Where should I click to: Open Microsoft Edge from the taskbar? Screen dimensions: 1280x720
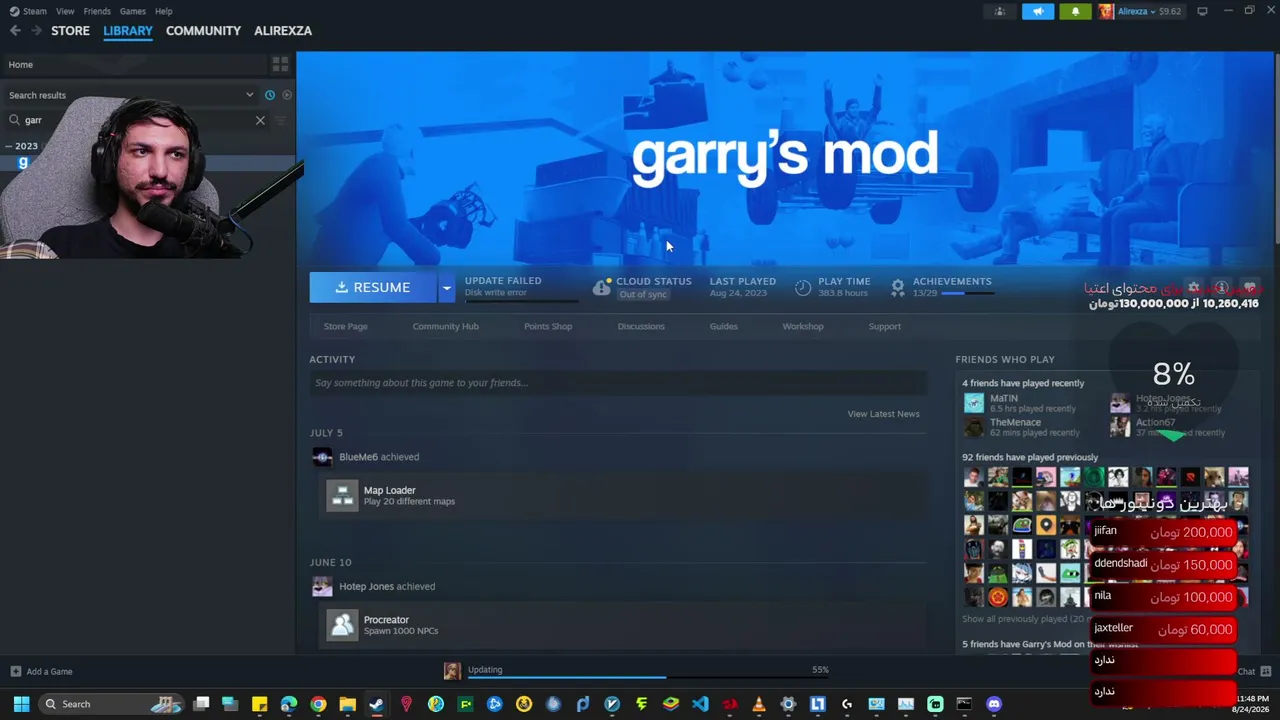click(289, 704)
